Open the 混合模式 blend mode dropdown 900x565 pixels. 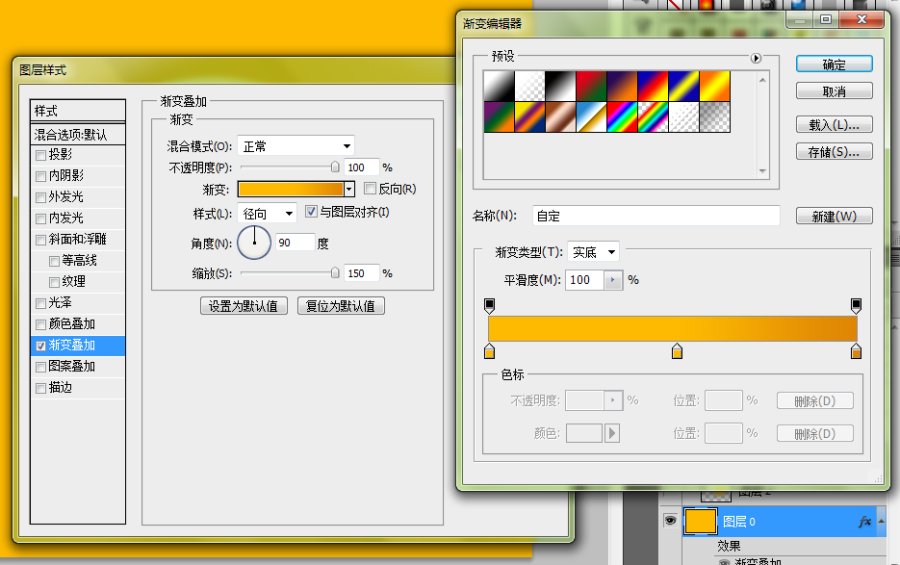point(297,146)
